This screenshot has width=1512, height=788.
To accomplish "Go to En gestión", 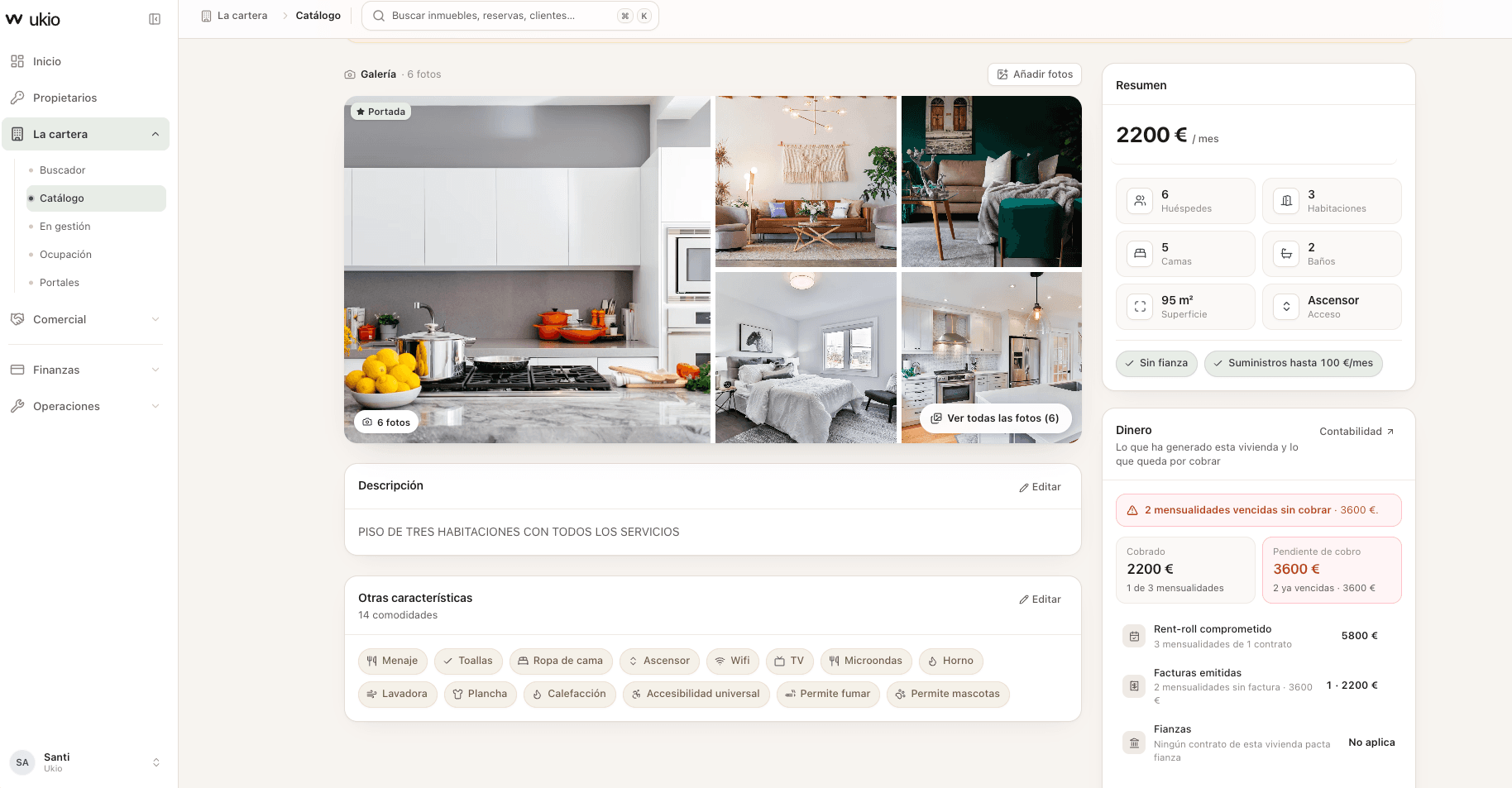I will [96, 227].
